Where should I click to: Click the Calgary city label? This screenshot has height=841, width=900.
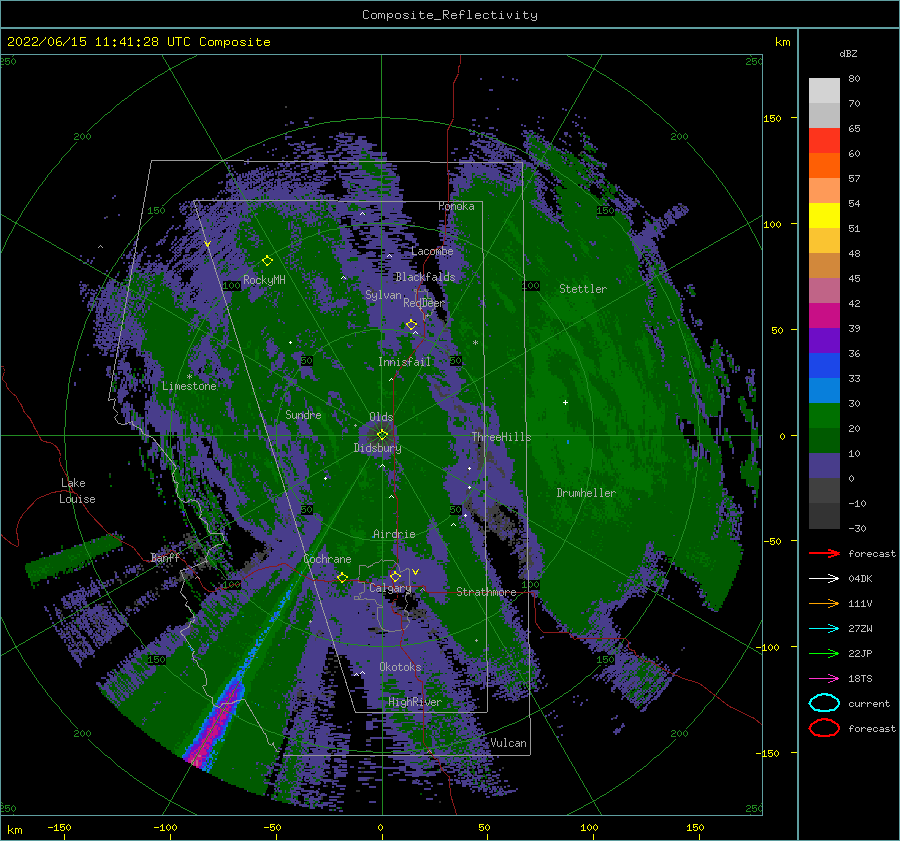point(390,588)
